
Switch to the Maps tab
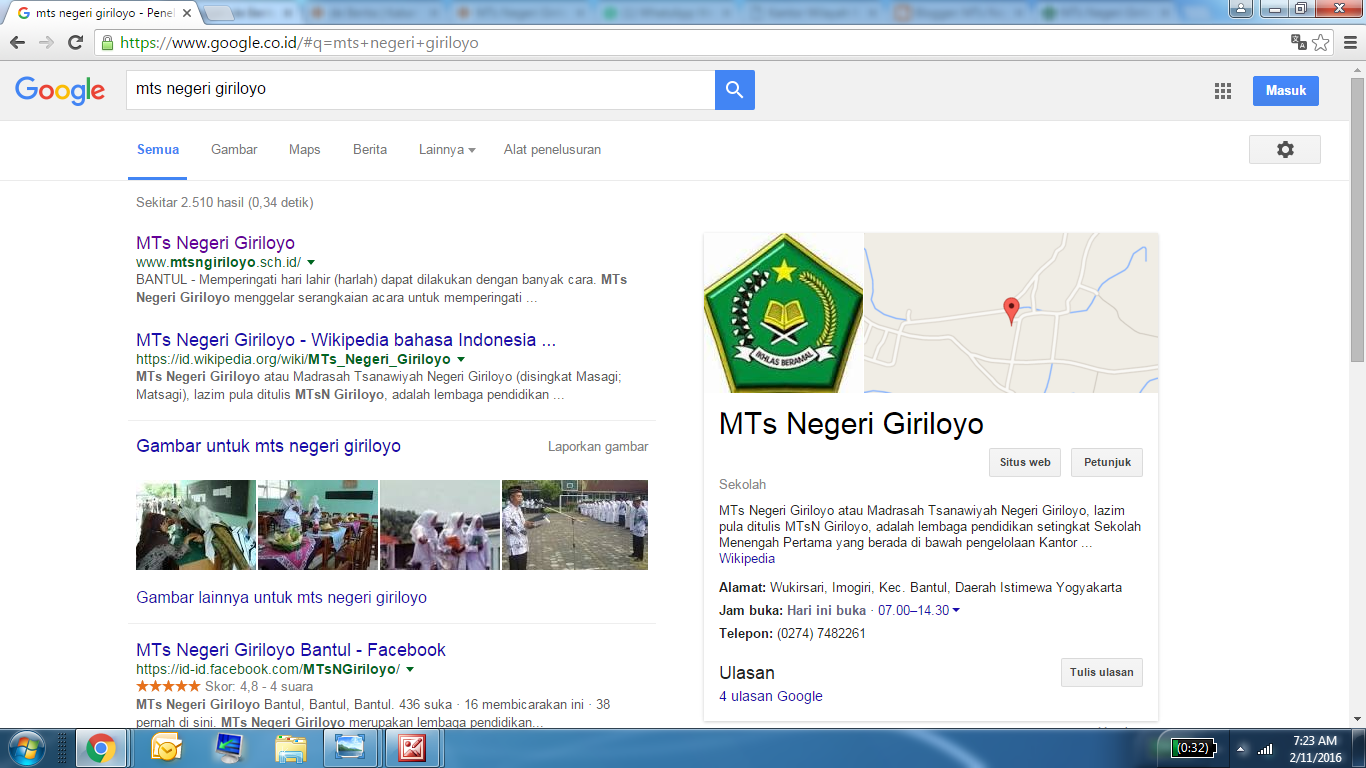click(x=305, y=149)
